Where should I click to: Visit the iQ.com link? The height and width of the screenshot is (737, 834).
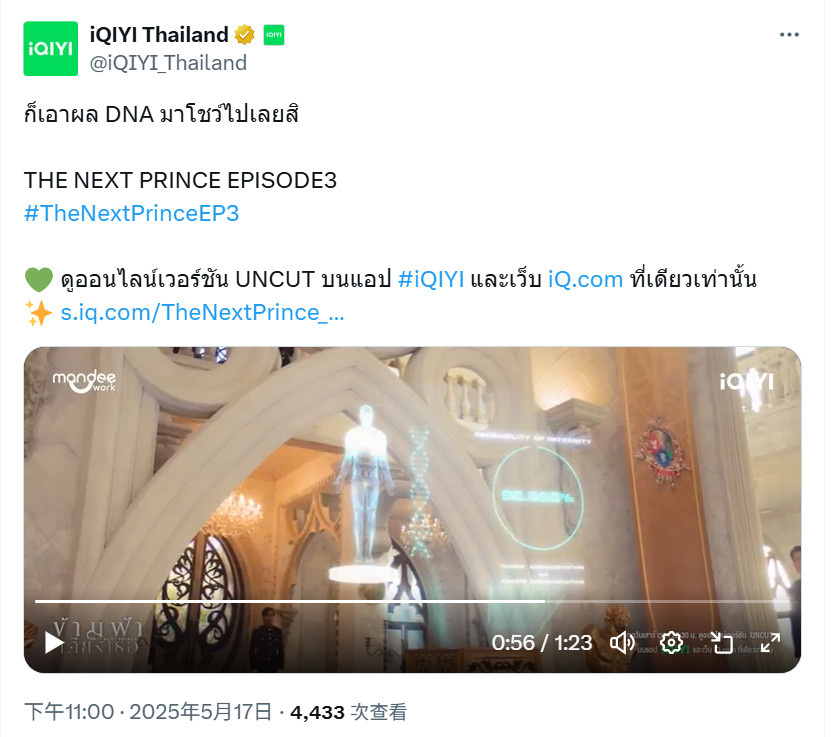pos(586,279)
